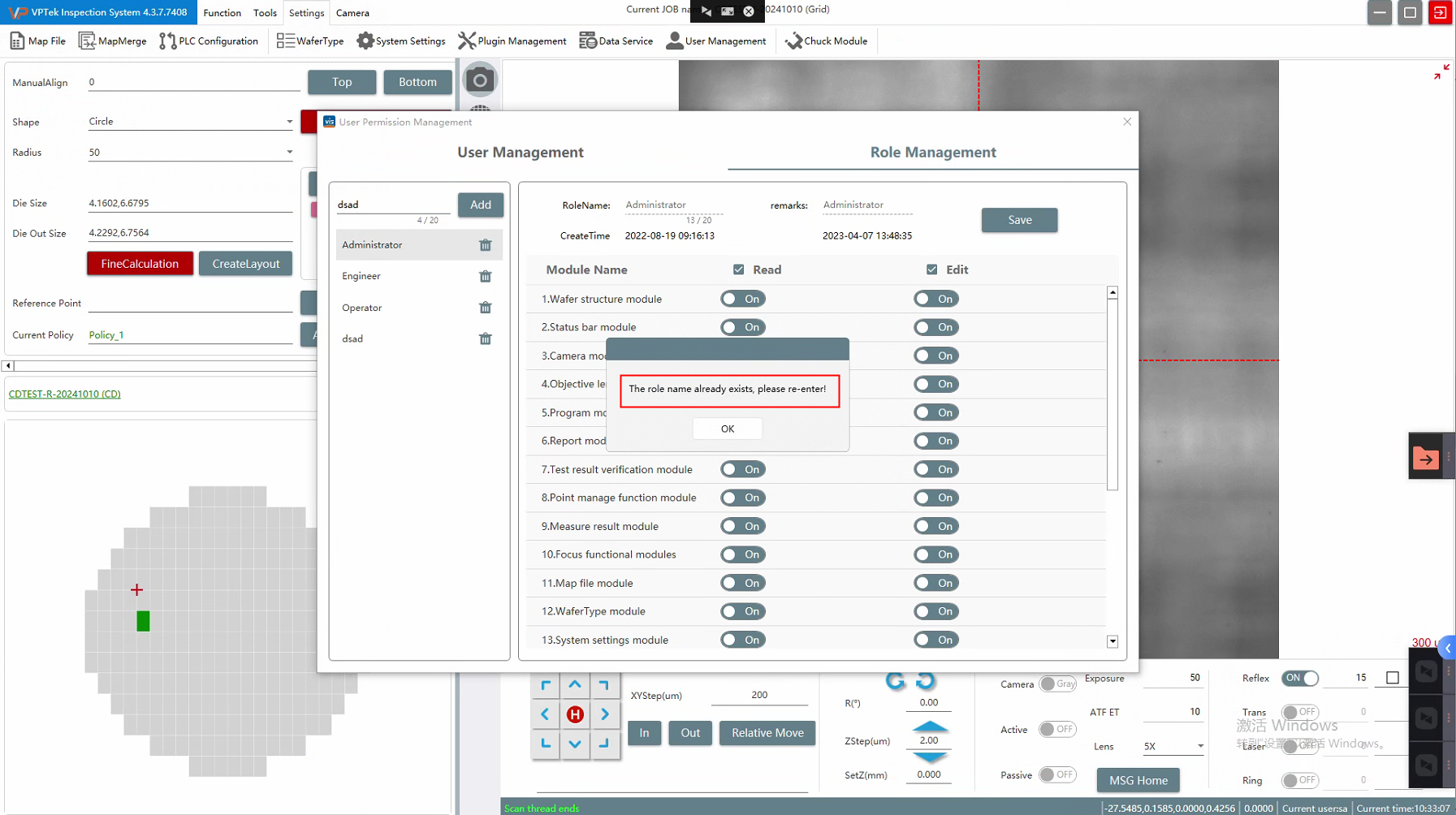Uncheck the Read column checkbox
1456x815 pixels.
738,270
